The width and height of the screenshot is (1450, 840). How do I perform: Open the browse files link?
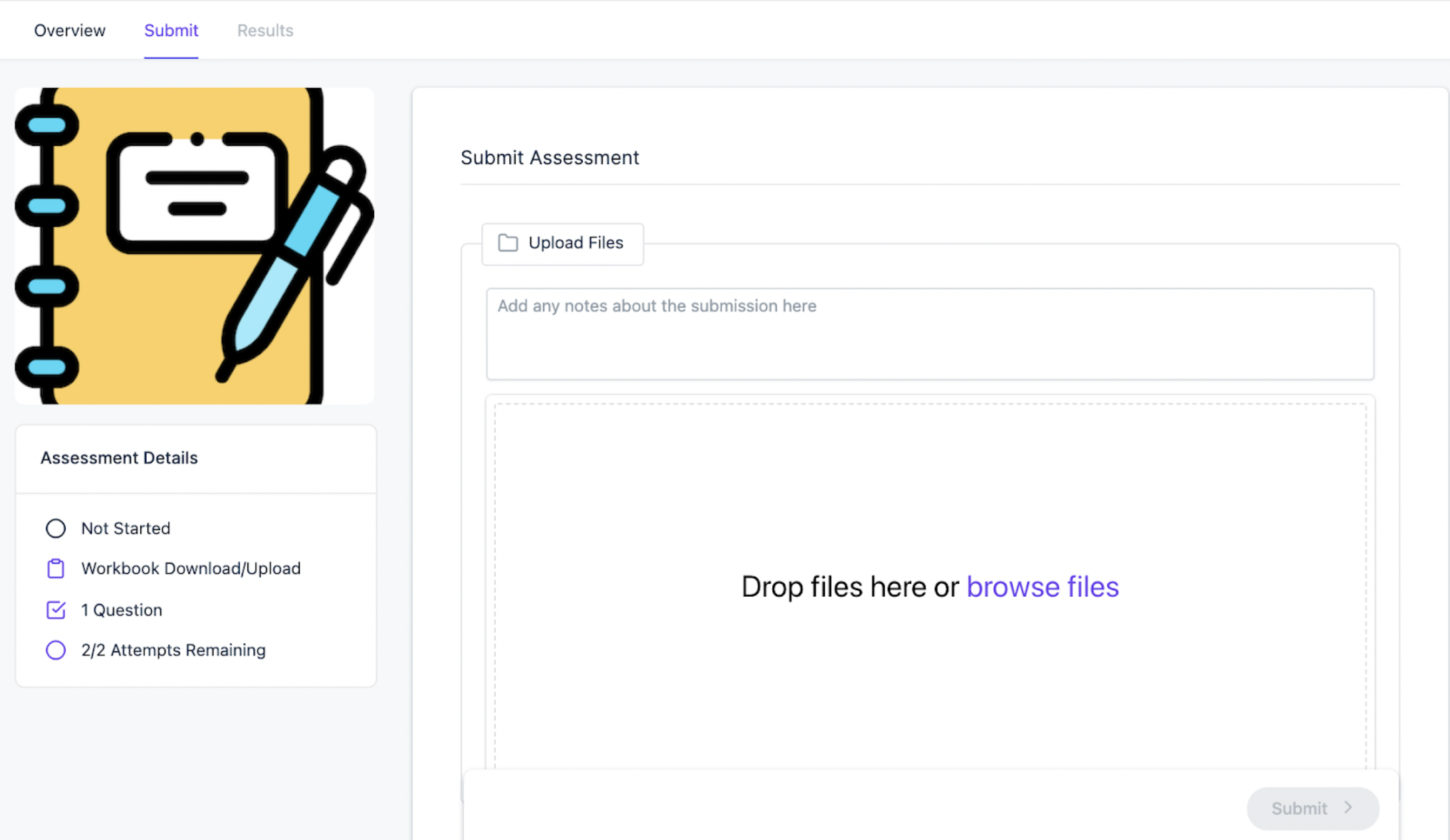(1043, 587)
